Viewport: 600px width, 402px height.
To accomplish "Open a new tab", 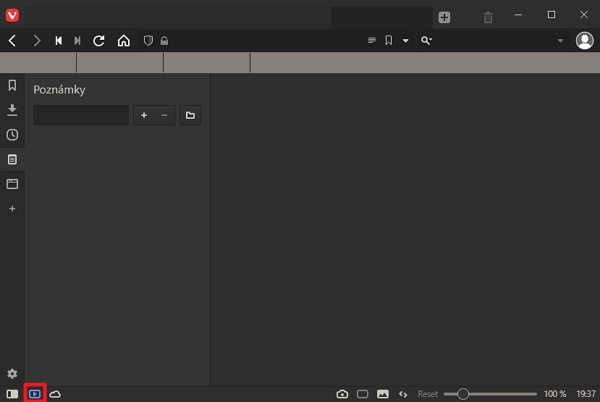I will [444, 17].
